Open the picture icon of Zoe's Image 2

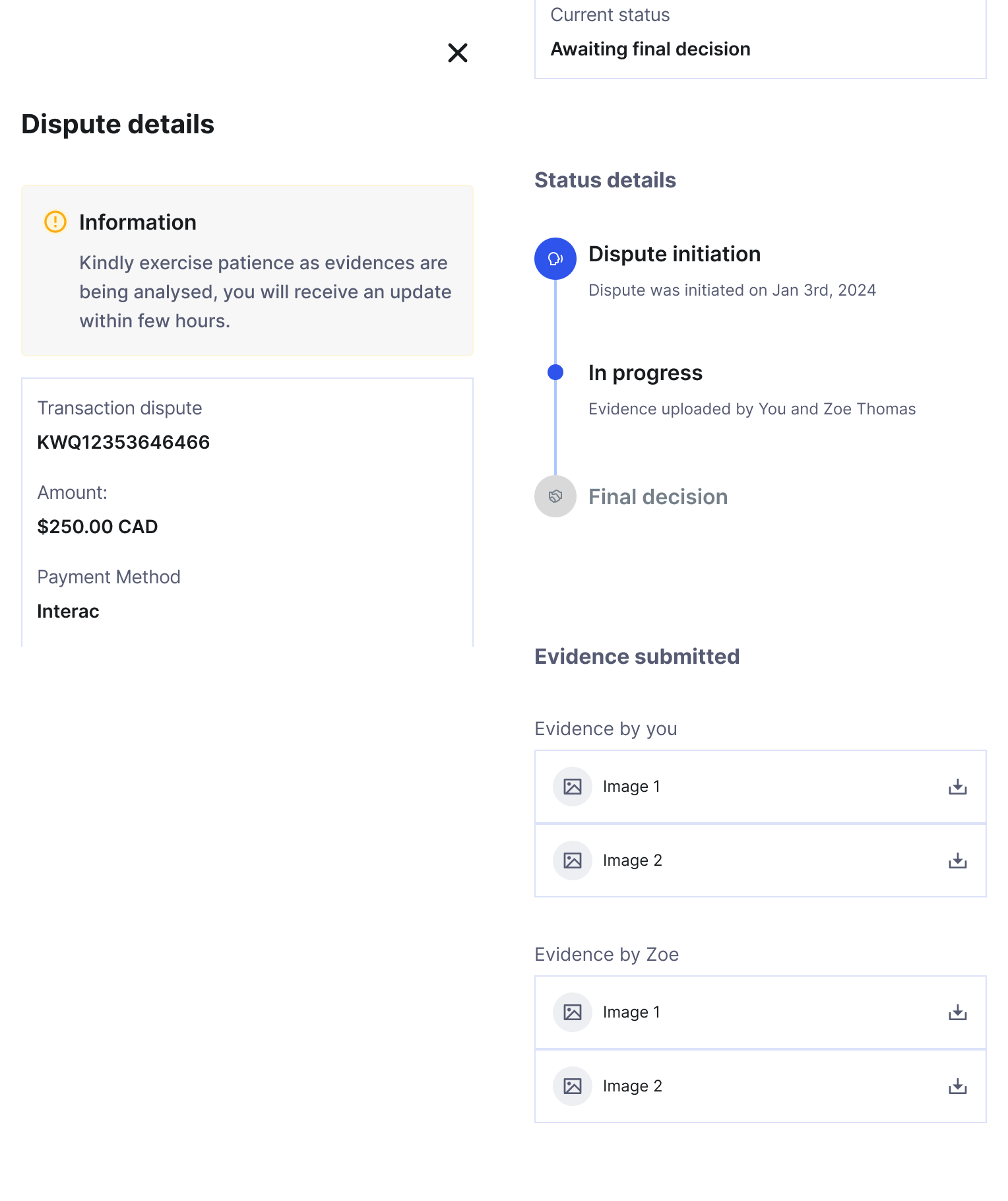tap(573, 1086)
